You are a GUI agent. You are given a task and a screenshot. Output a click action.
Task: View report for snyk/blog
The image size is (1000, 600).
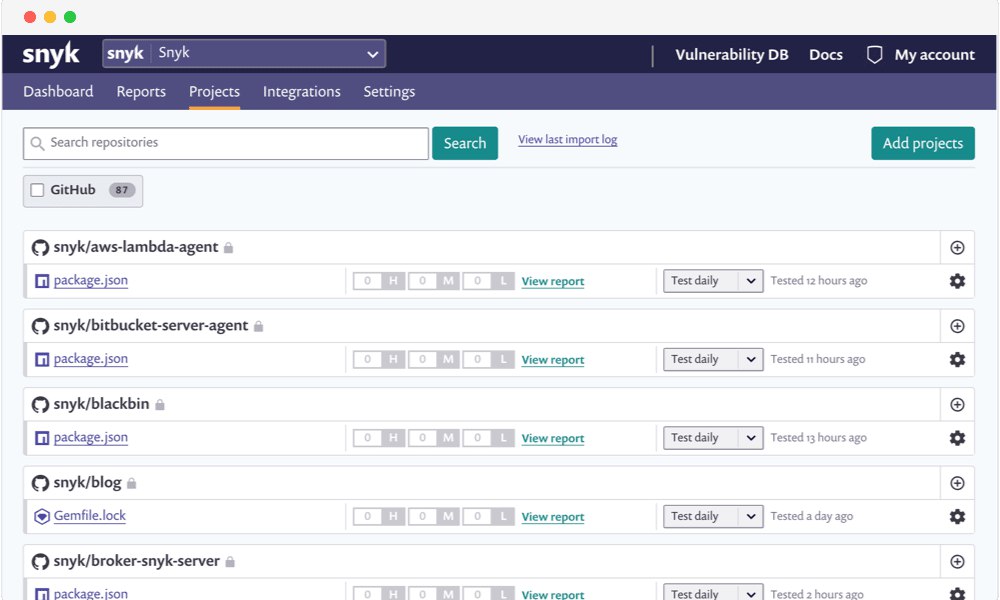click(553, 516)
